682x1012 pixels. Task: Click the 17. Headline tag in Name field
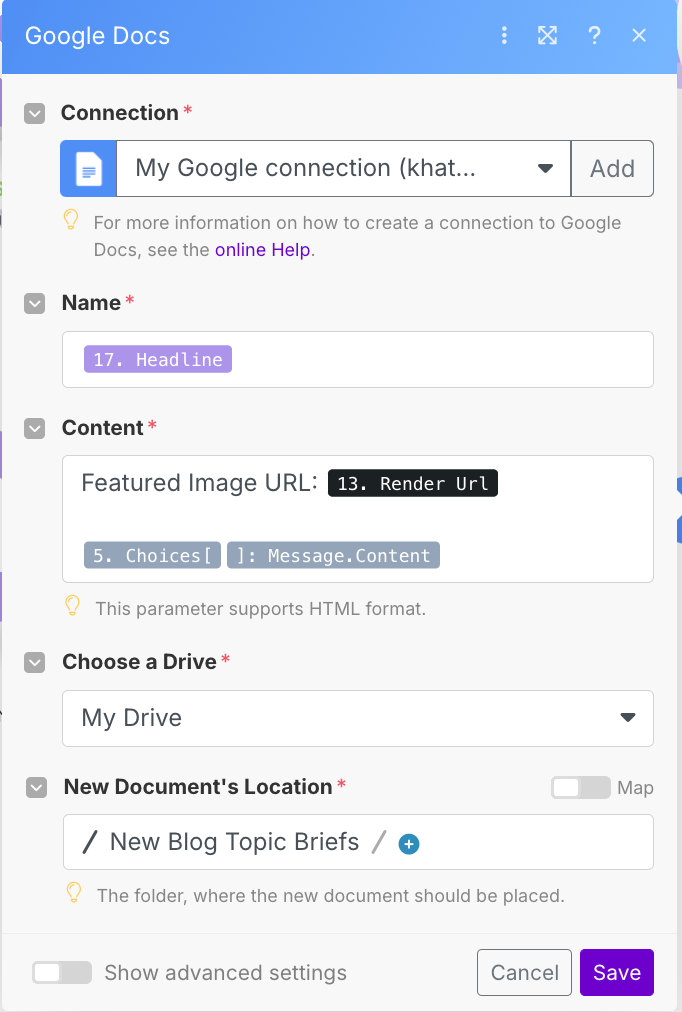[158, 360]
